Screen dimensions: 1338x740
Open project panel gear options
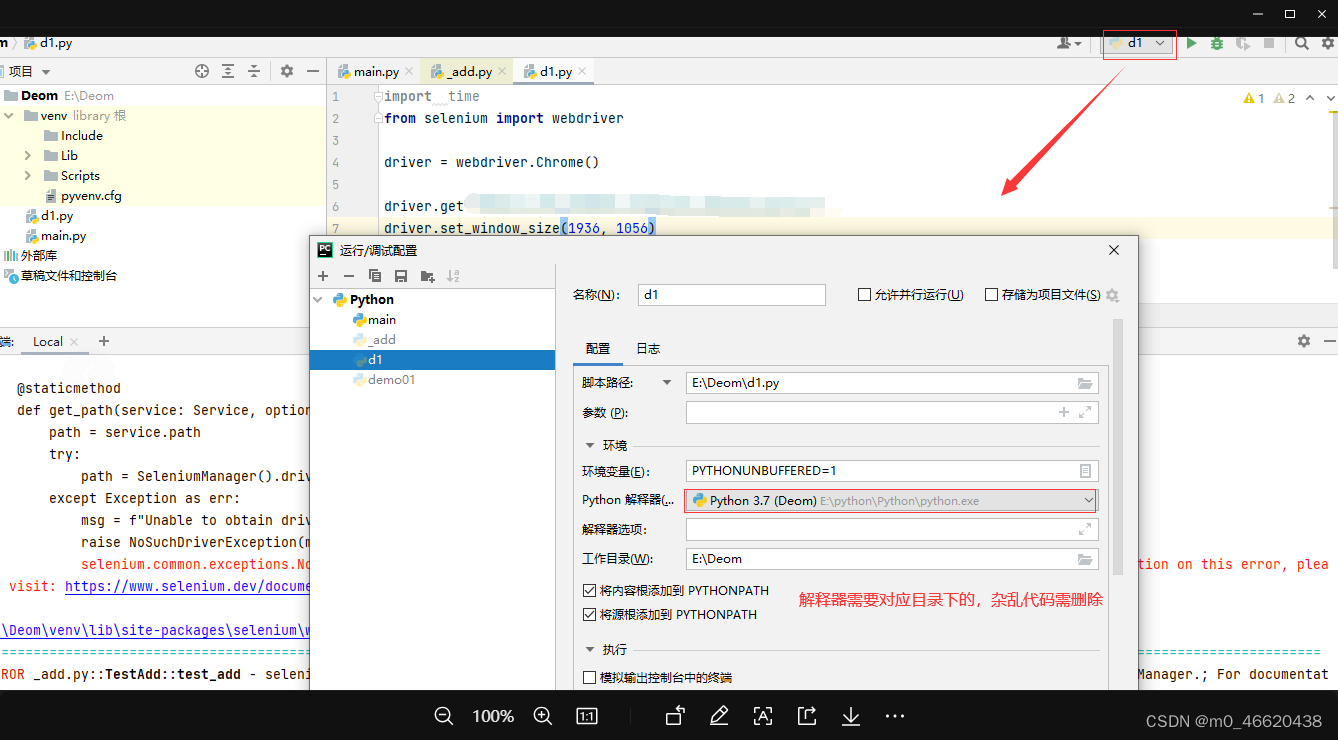coord(287,71)
